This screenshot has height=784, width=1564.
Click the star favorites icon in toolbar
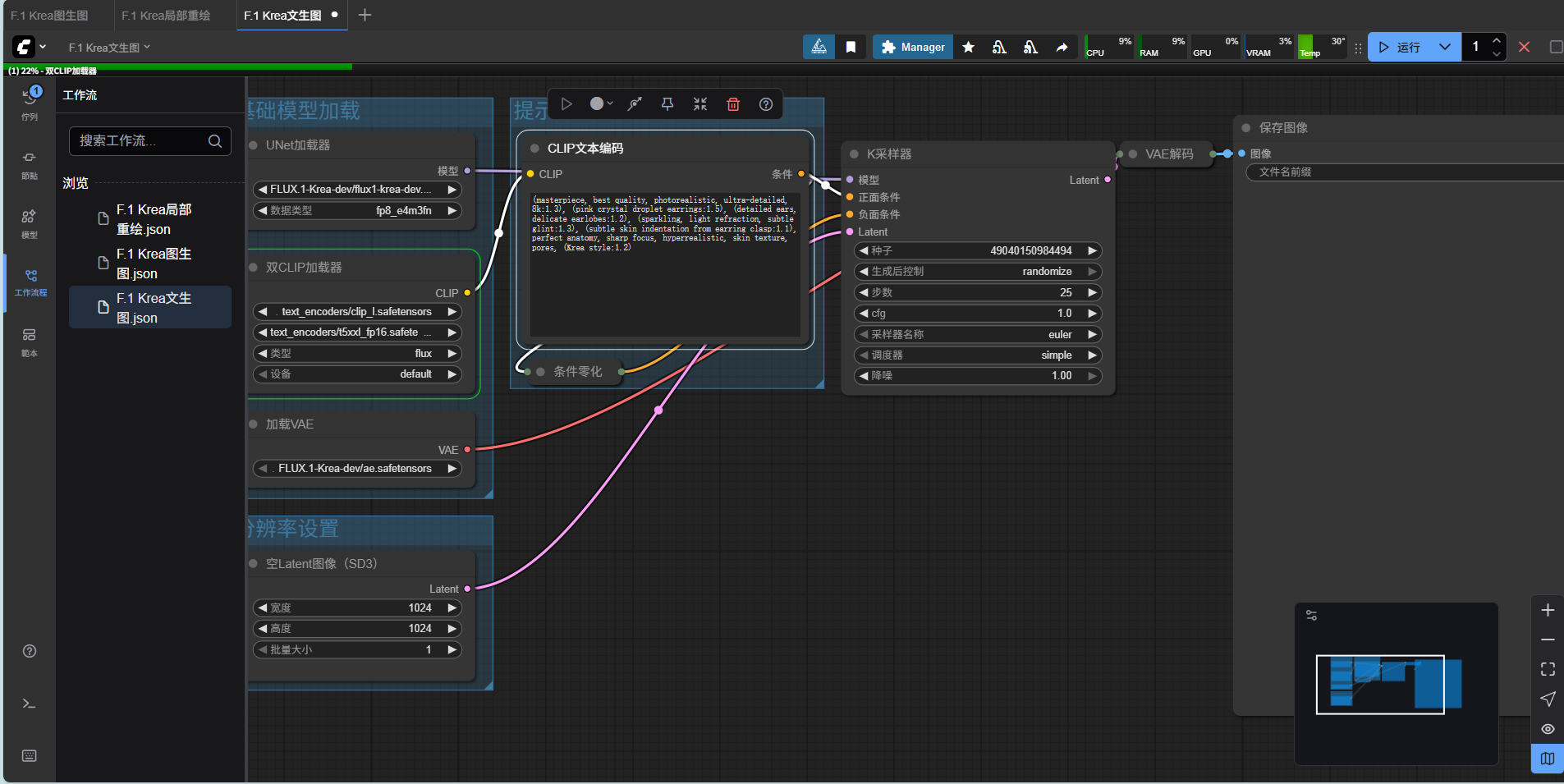point(969,47)
